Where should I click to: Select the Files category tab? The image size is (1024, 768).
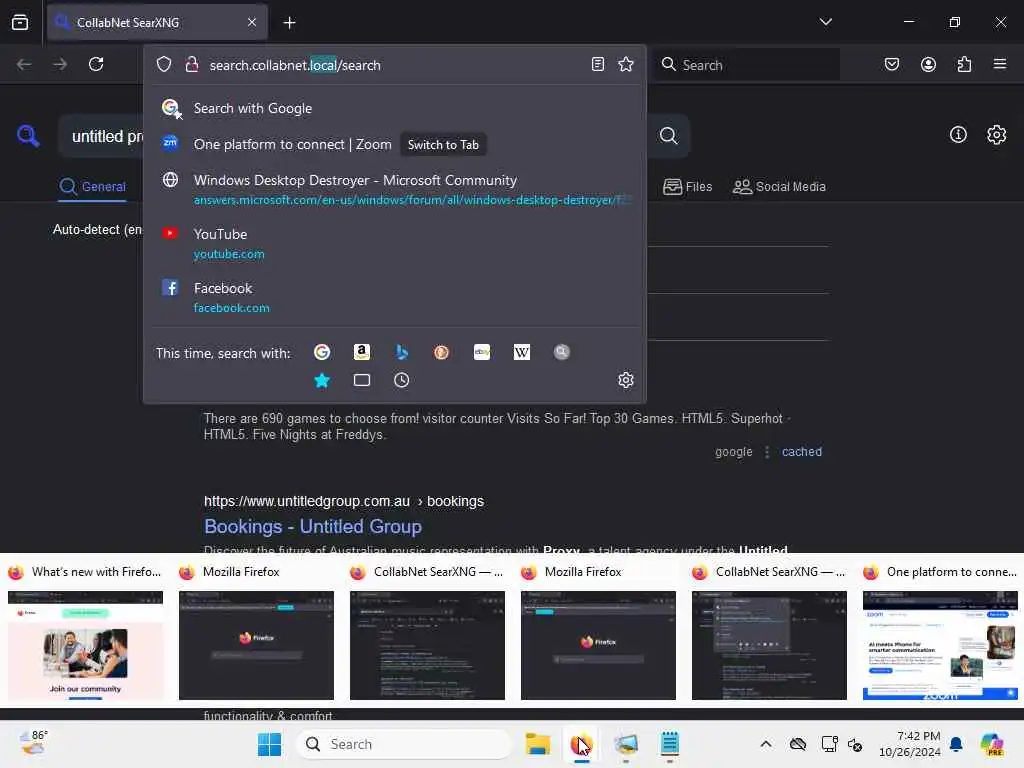click(687, 187)
